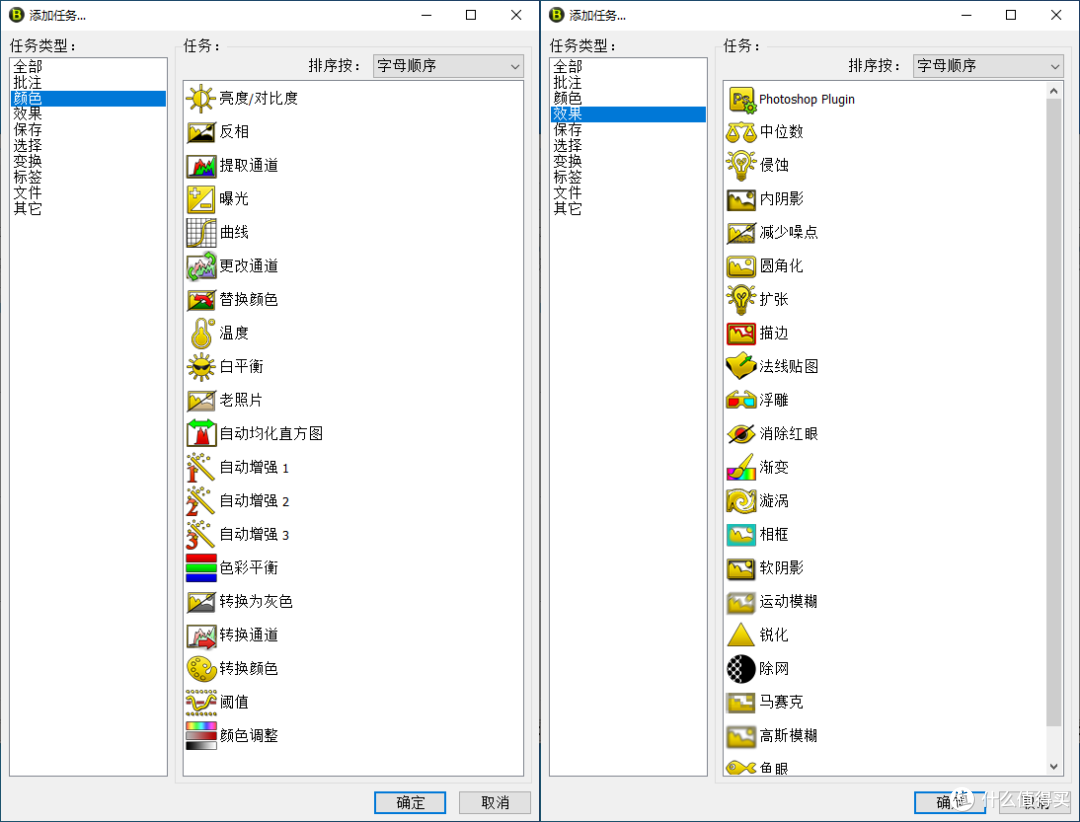Click 取消 button in left window

click(495, 803)
